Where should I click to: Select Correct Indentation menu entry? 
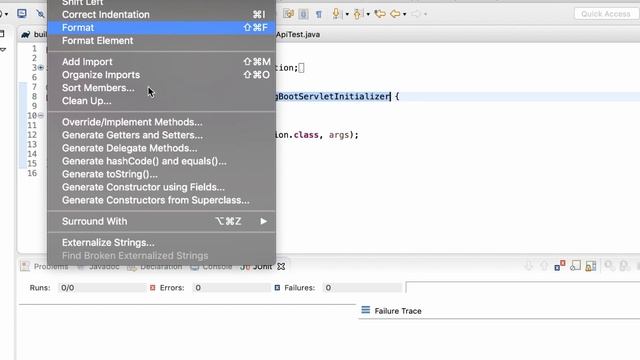point(161,15)
